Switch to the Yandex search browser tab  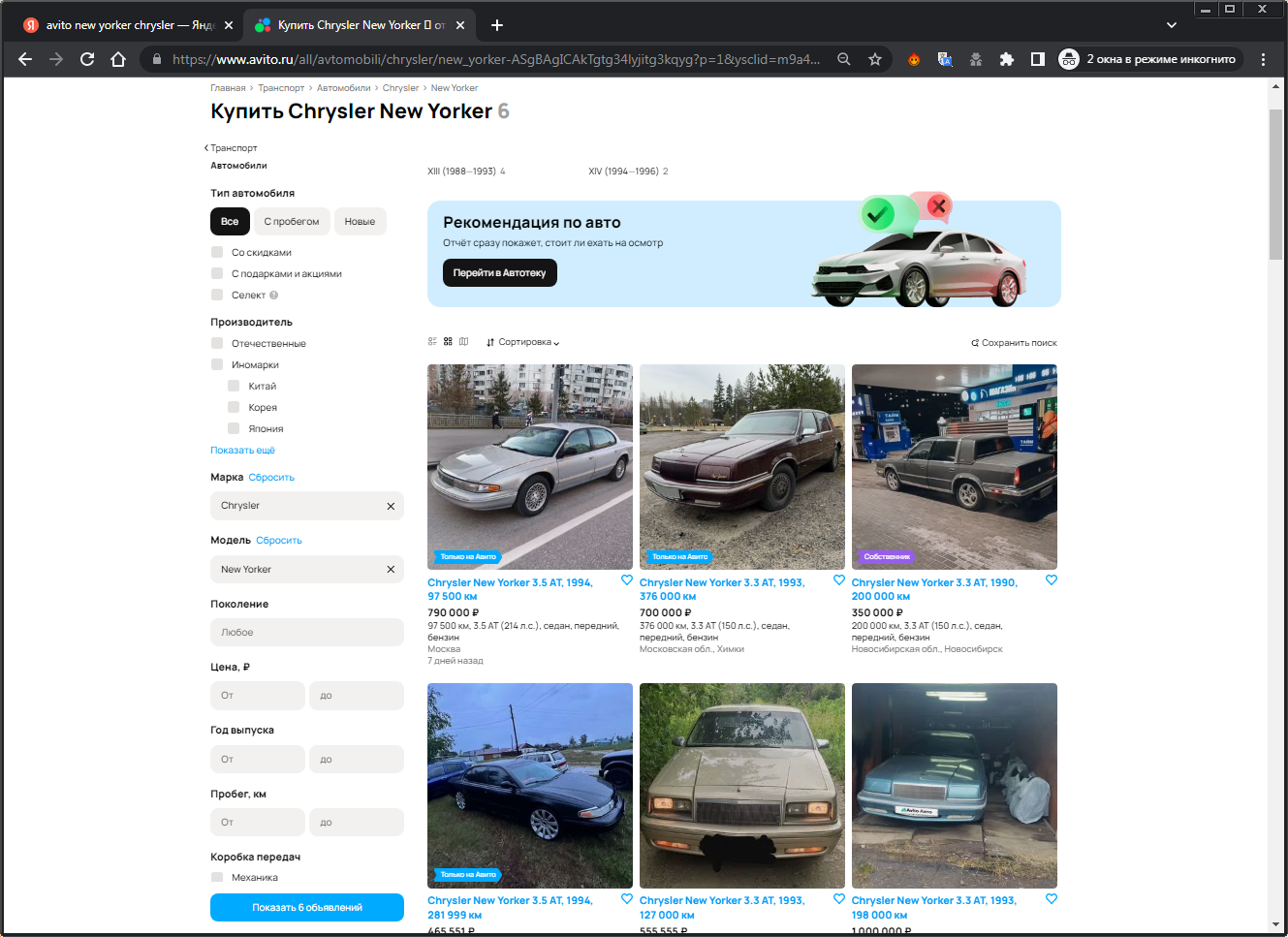point(128,25)
